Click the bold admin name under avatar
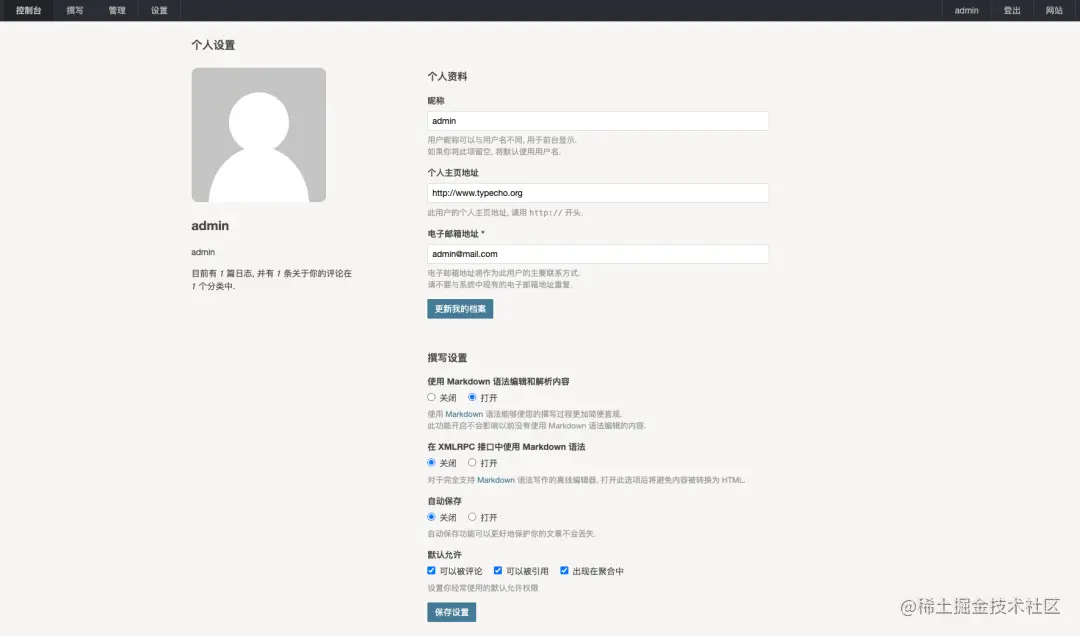Screen dimensions: 1080x636 (210, 225)
